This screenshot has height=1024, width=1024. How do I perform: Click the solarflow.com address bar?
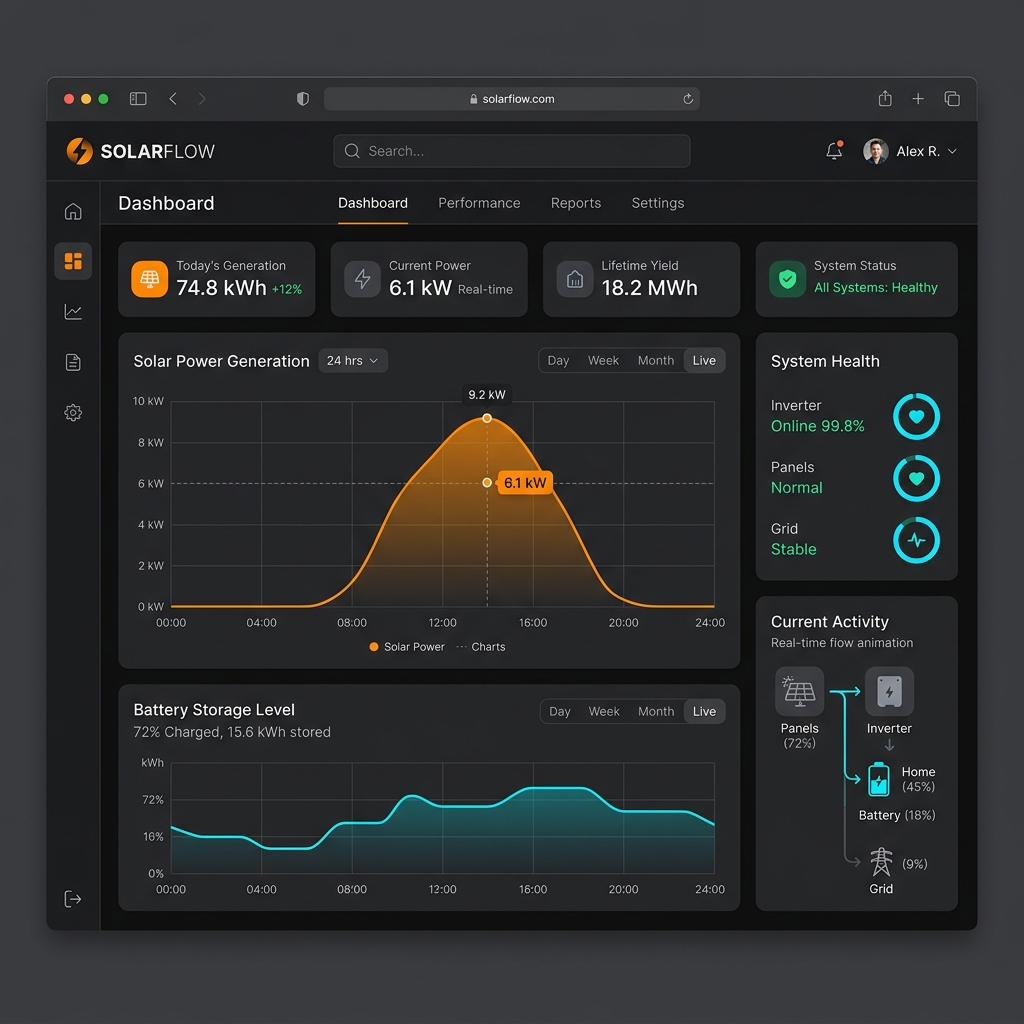(512, 99)
